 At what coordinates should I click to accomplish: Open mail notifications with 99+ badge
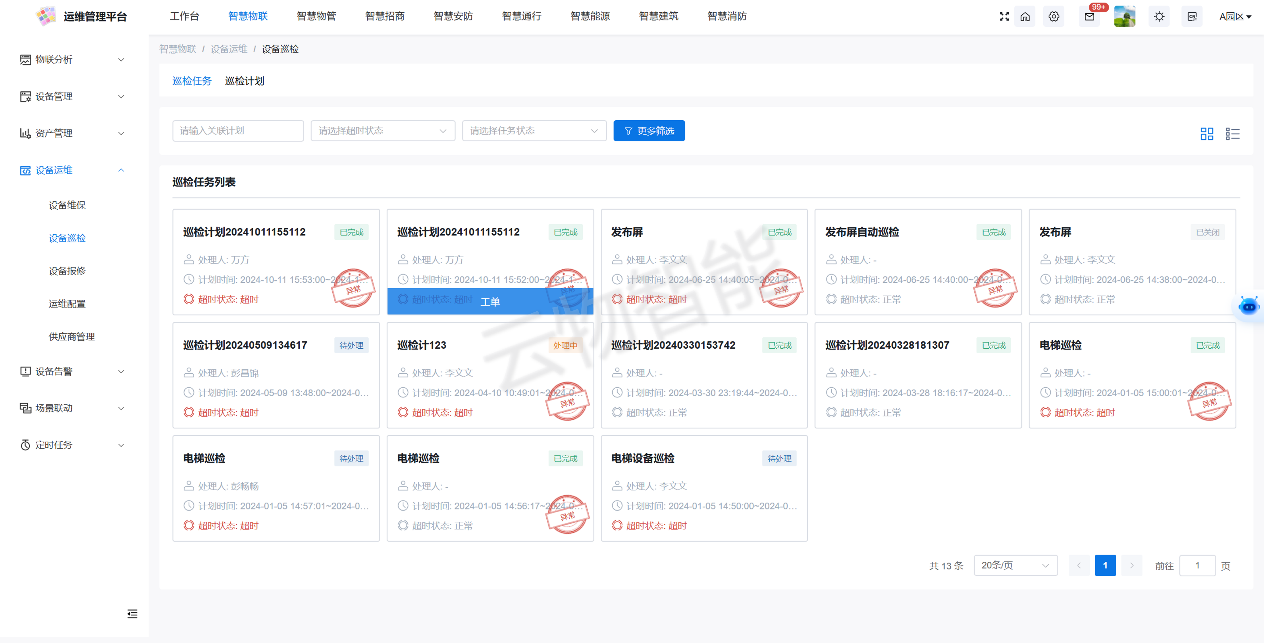[1090, 16]
